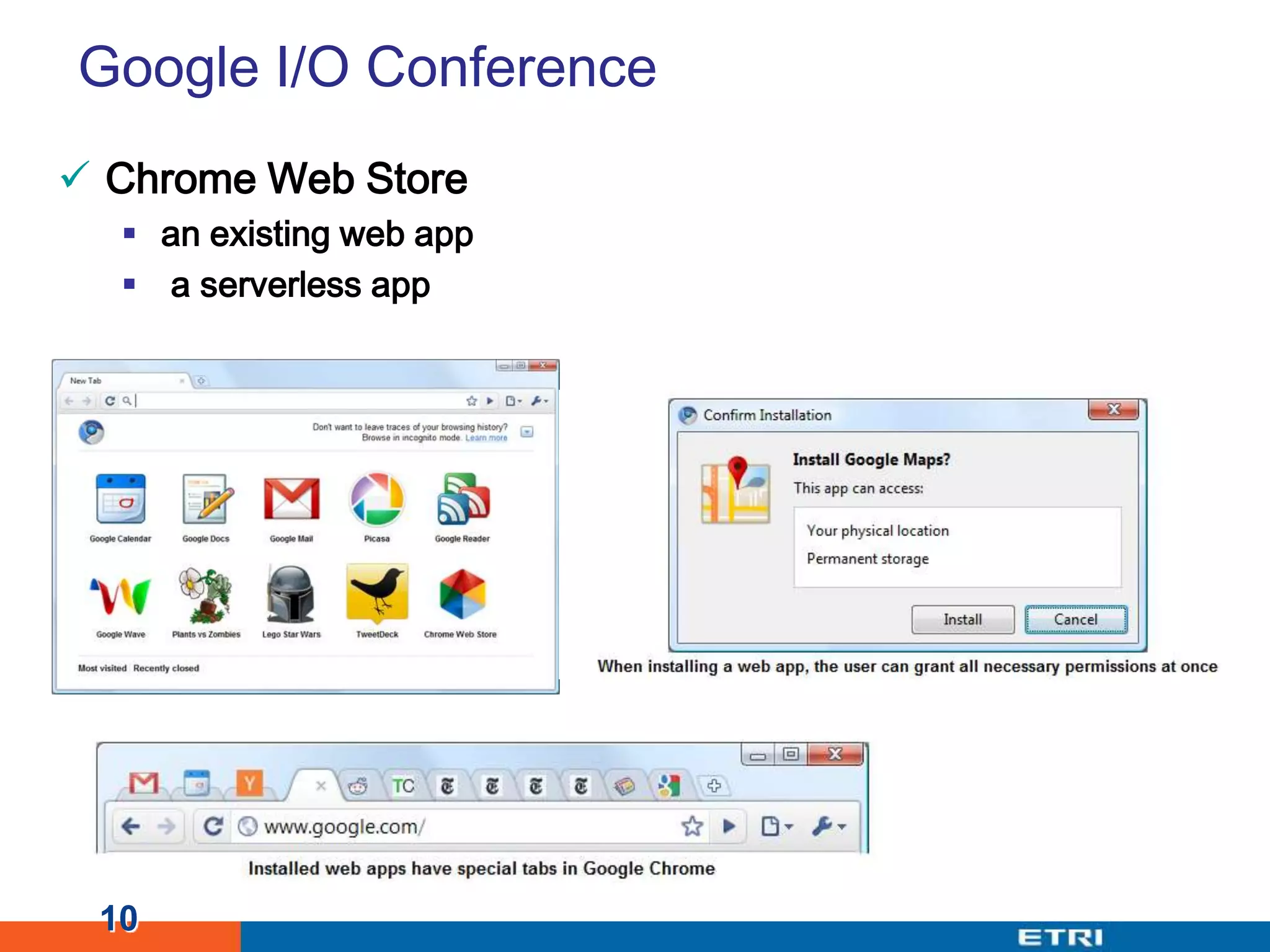This screenshot has width=1270, height=952.
Task: Close the active blank tab
Action: point(321,786)
